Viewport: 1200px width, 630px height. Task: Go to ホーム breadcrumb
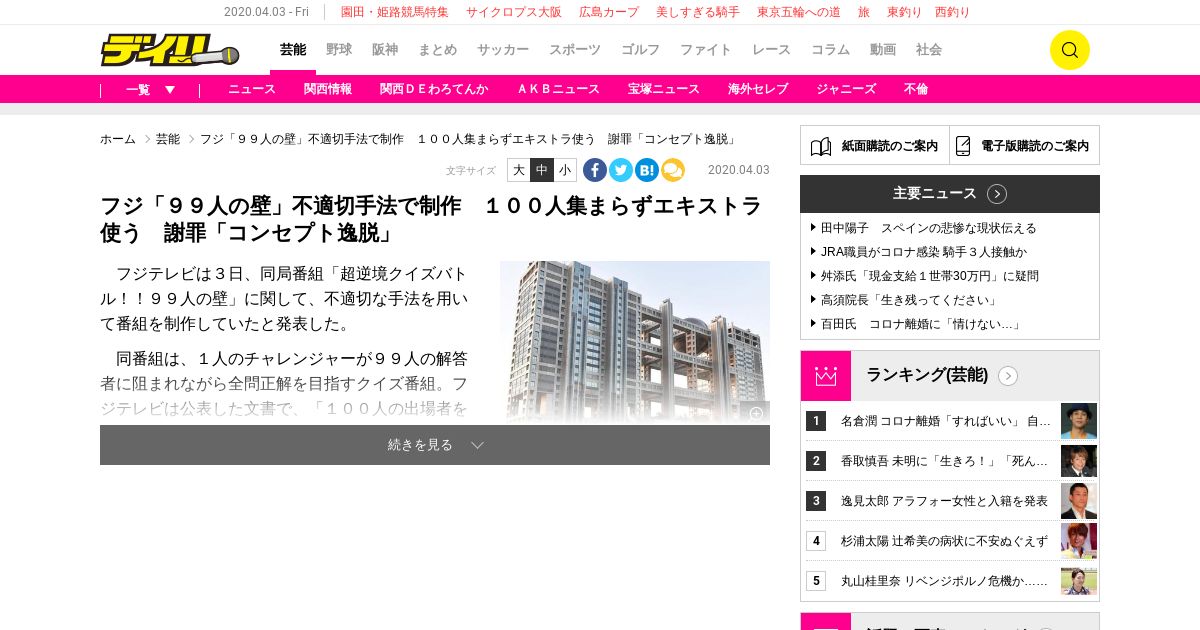point(118,139)
